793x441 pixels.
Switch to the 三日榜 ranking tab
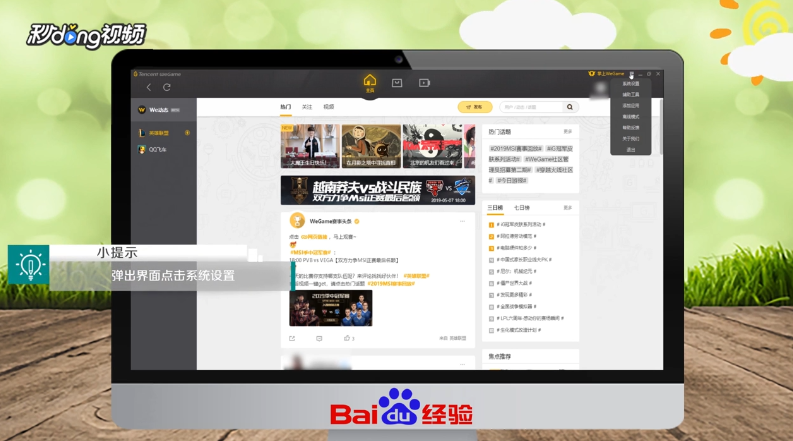(x=495, y=208)
